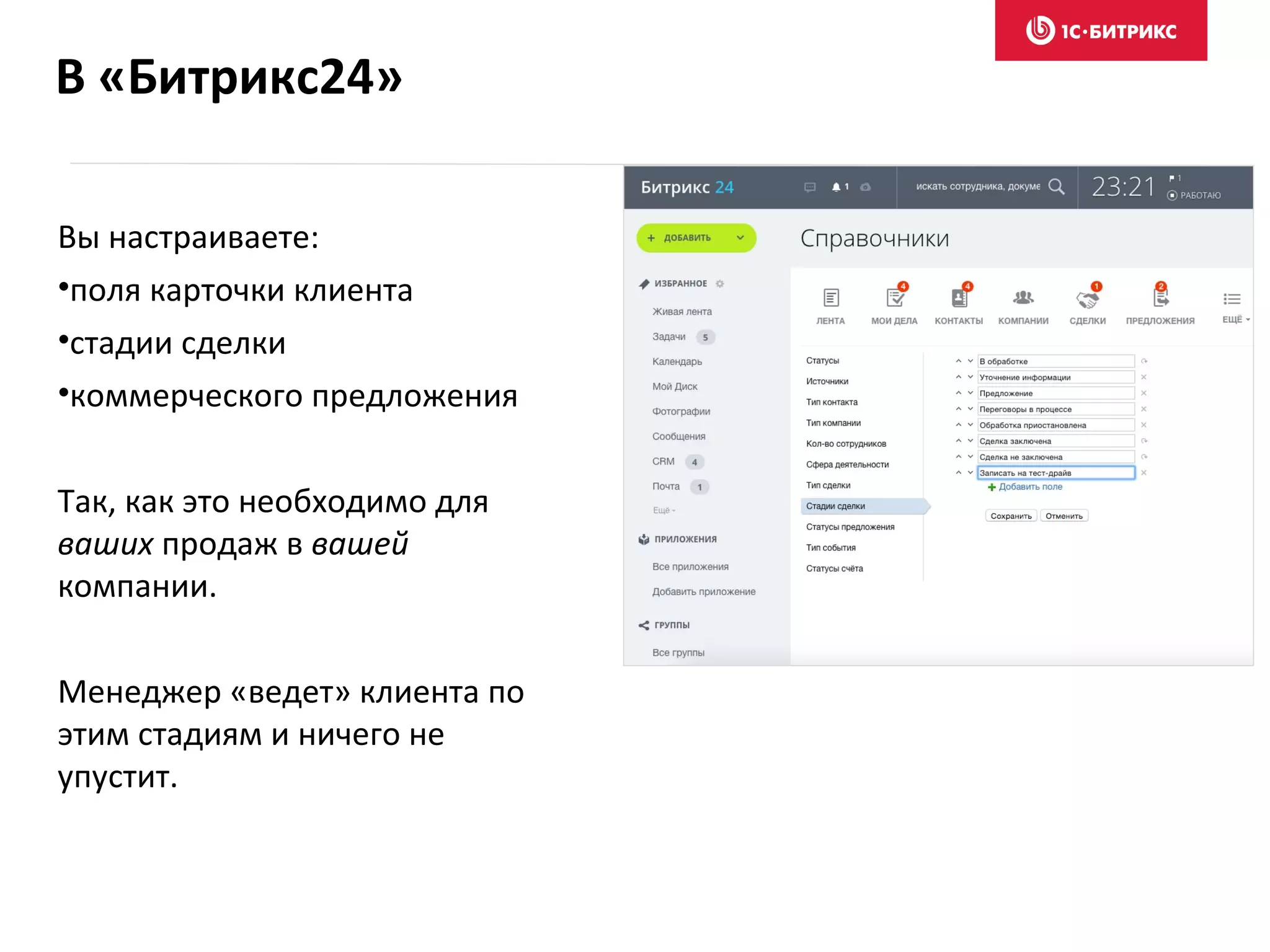The image size is (1270, 952).
Task: Expand the Добавить button dropdown arrow
Action: [x=740, y=238]
